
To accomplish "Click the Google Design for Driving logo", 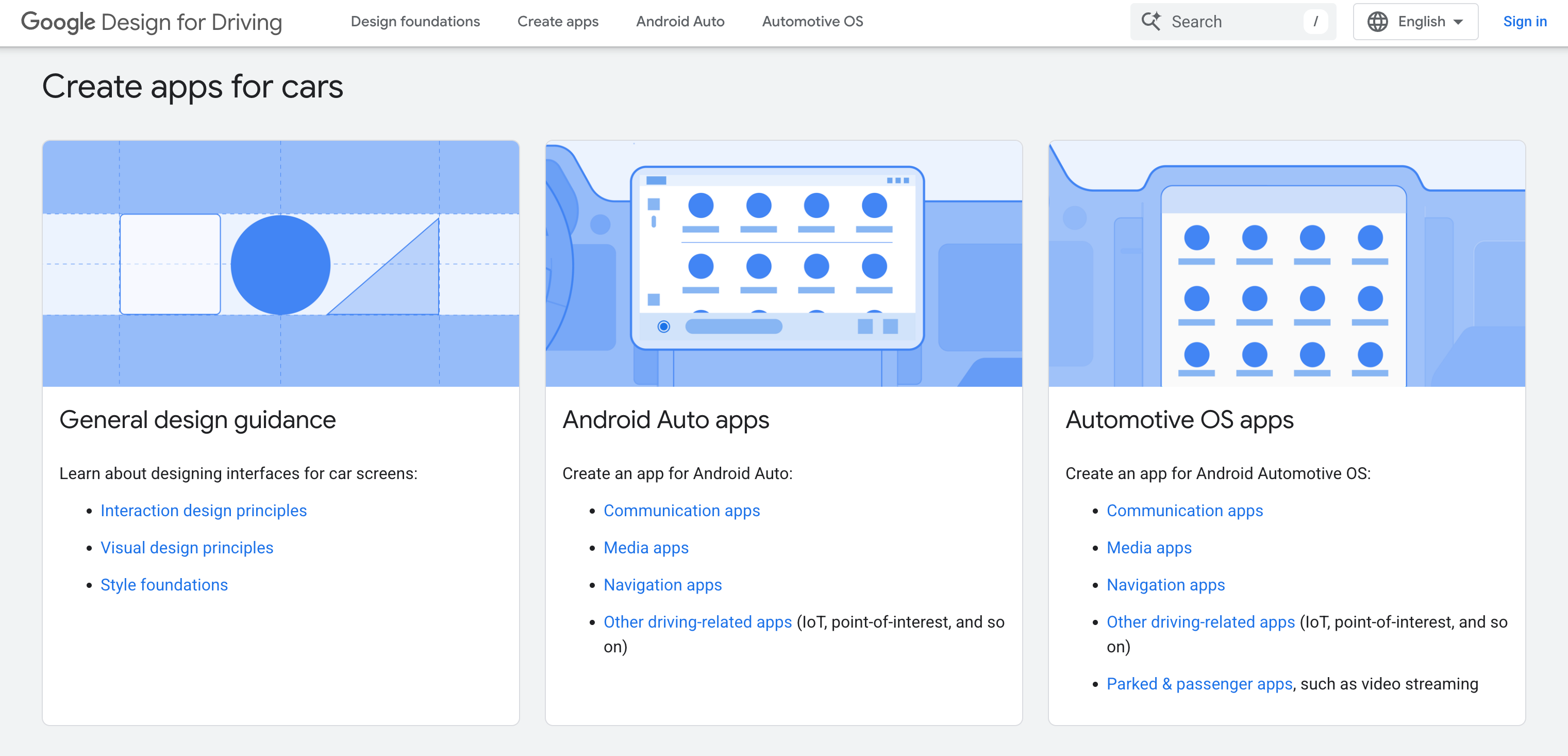I will pyautogui.click(x=152, y=22).
